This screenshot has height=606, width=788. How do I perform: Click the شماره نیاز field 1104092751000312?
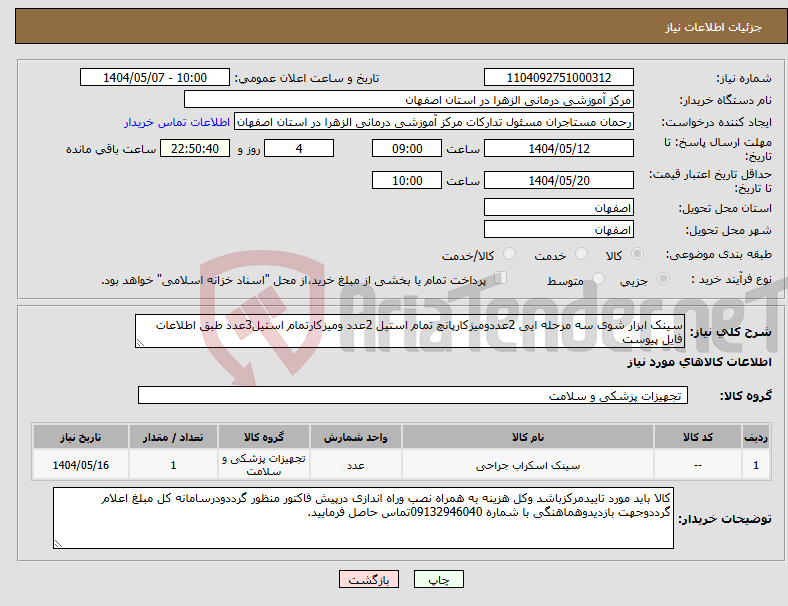[x=559, y=77]
